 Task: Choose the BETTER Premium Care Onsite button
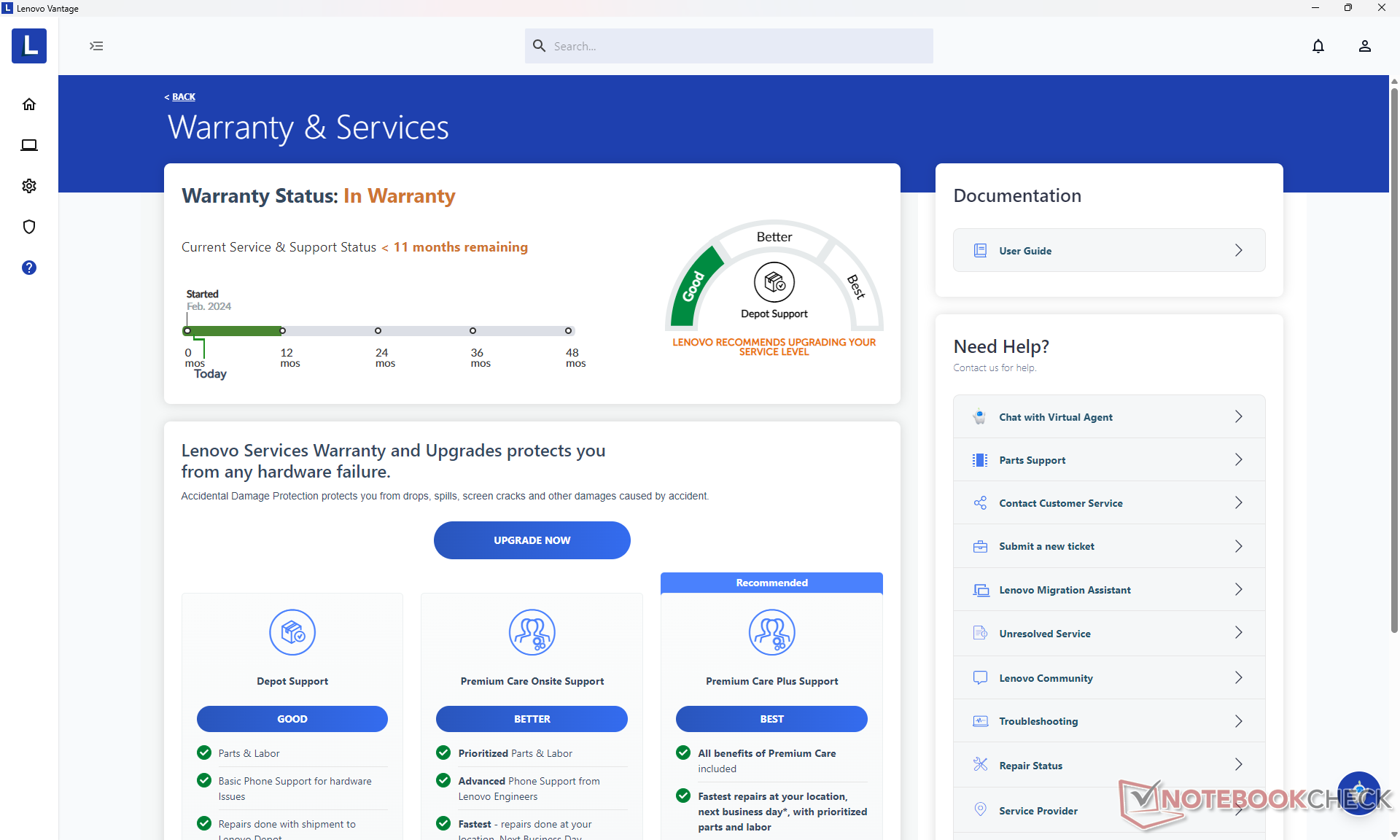pos(532,719)
